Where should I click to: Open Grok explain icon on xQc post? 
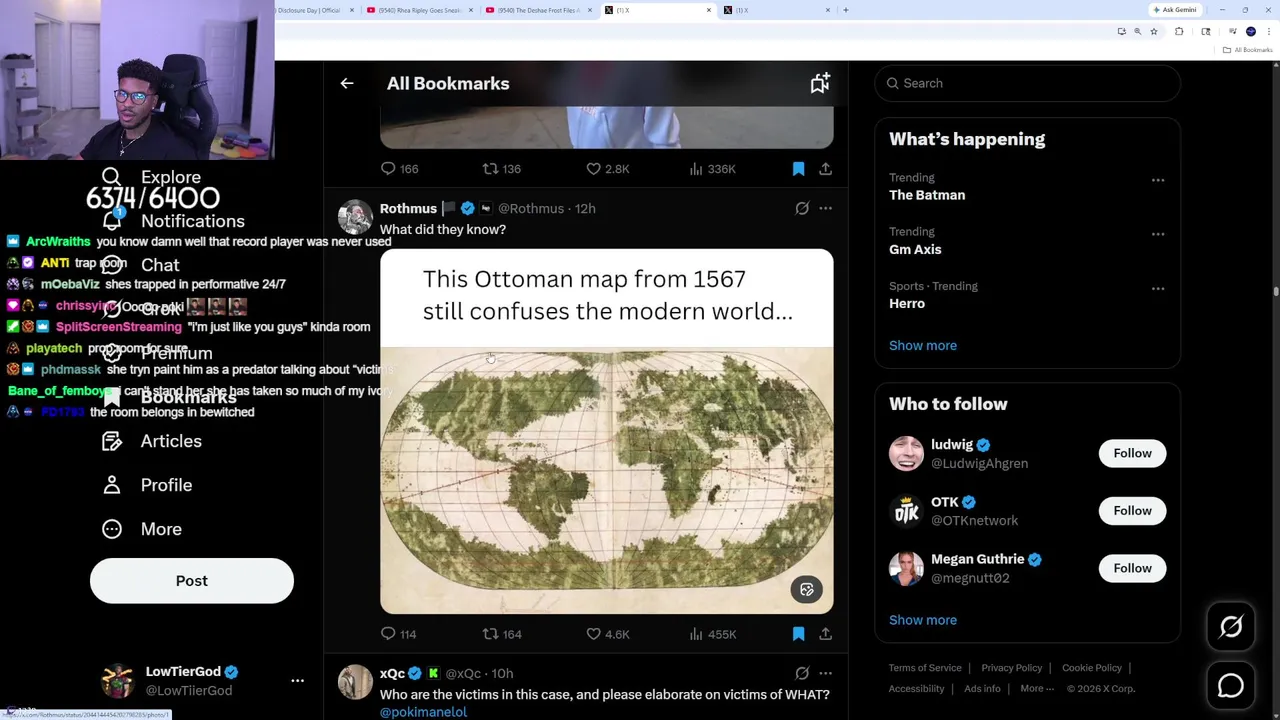pos(802,673)
